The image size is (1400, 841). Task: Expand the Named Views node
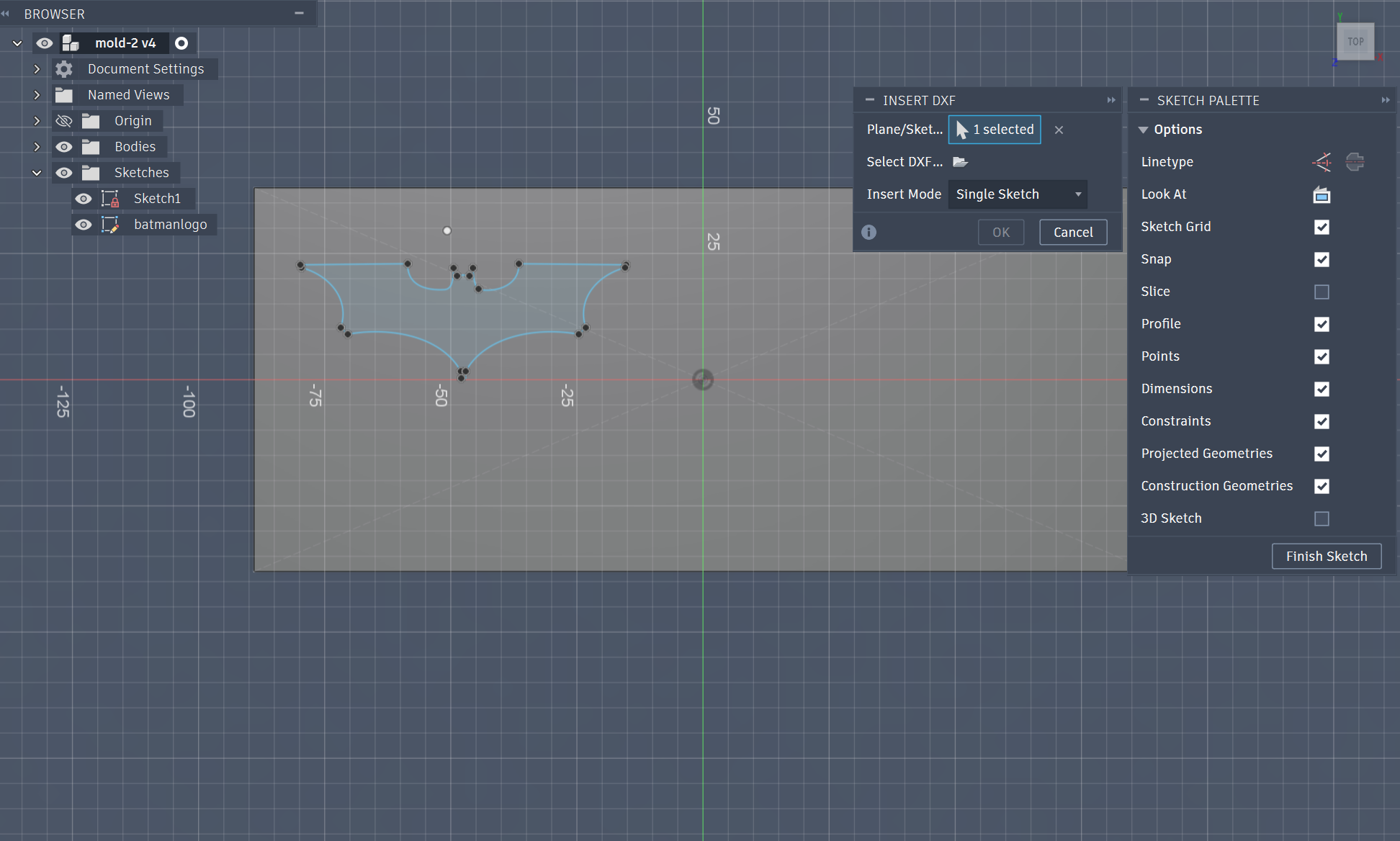tap(37, 95)
